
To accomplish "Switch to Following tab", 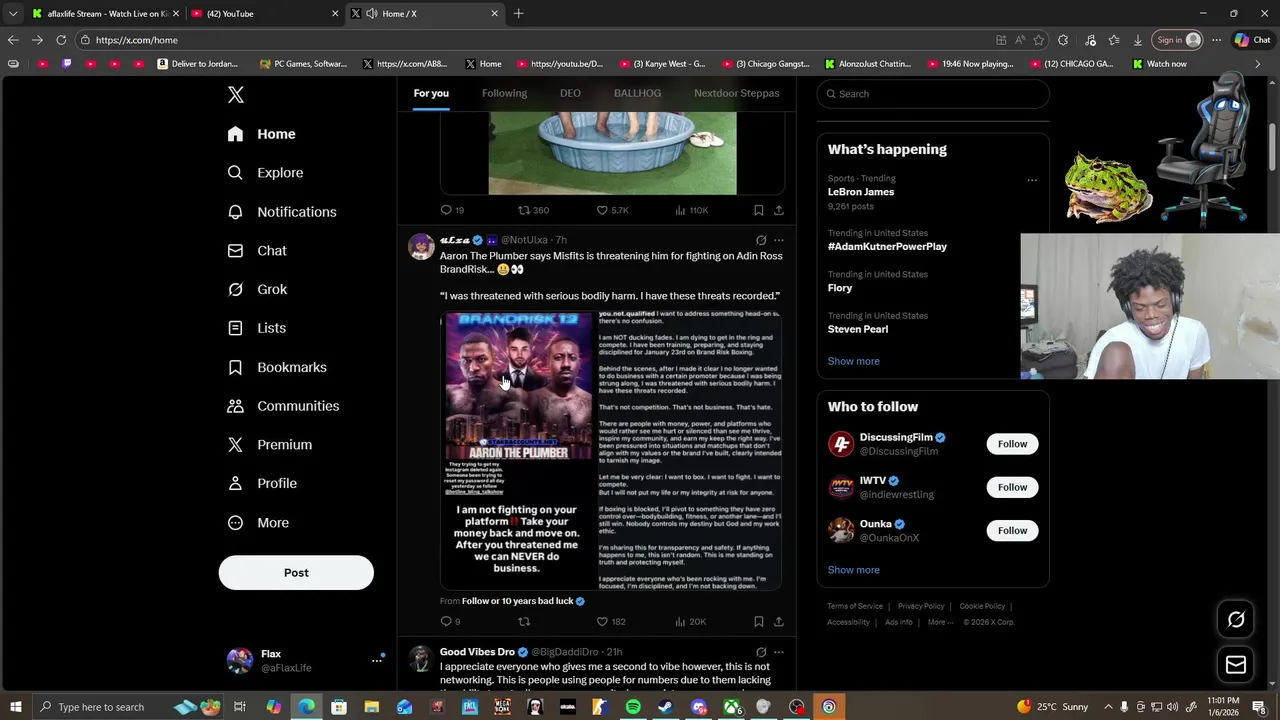I will pyautogui.click(x=504, y=93).
